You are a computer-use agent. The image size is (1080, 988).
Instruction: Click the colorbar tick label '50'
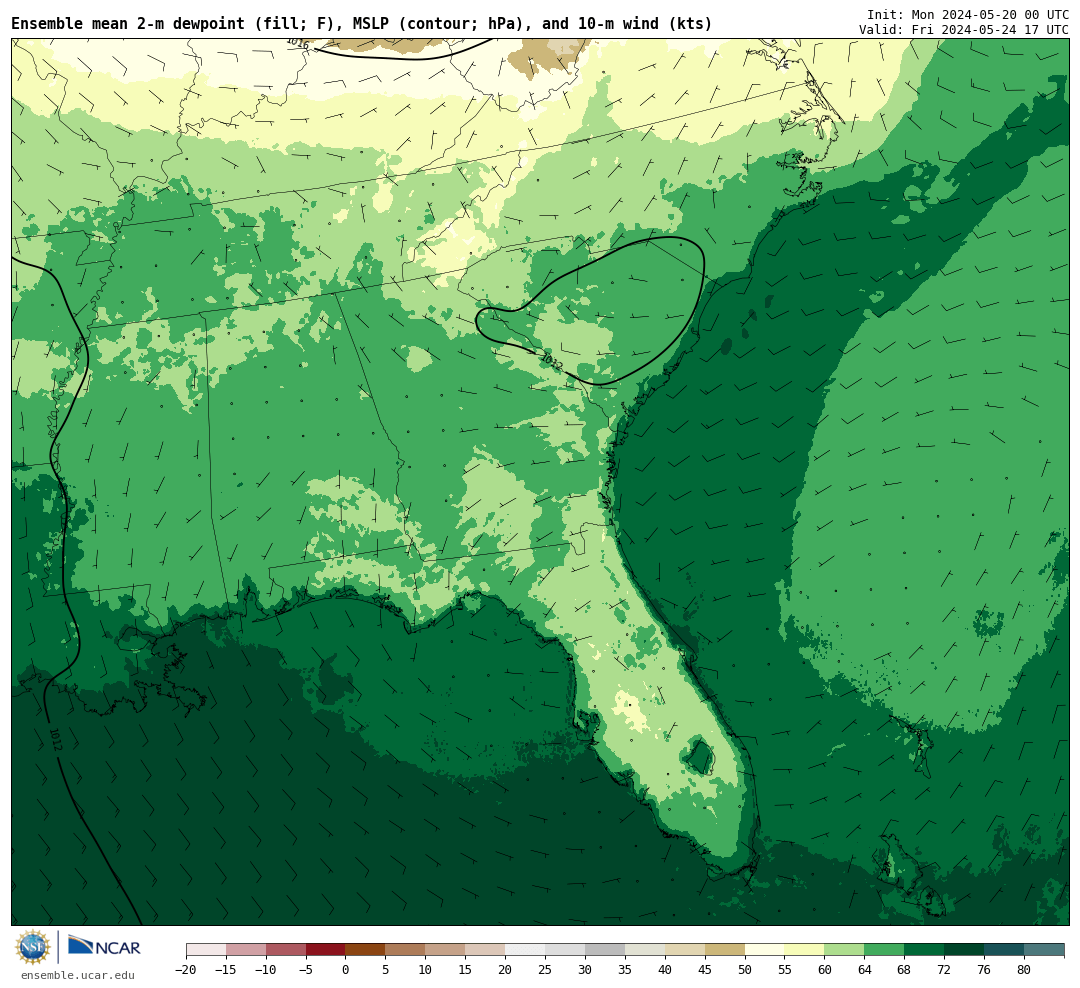(745, 969)
